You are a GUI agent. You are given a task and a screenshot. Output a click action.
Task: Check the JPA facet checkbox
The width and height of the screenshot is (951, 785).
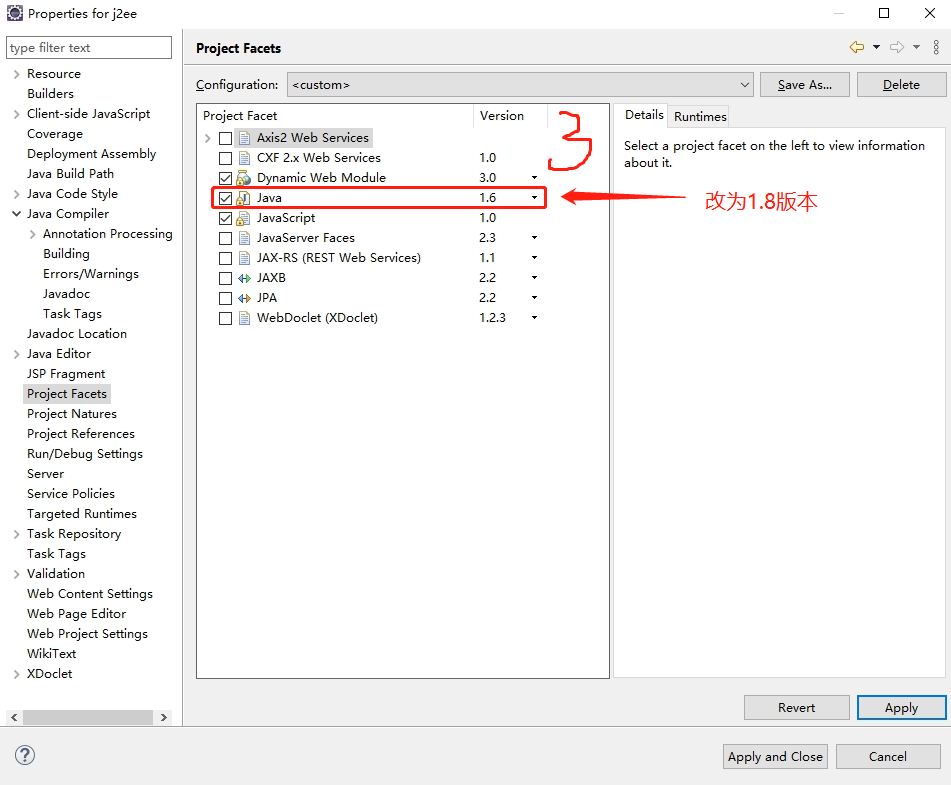225,298
